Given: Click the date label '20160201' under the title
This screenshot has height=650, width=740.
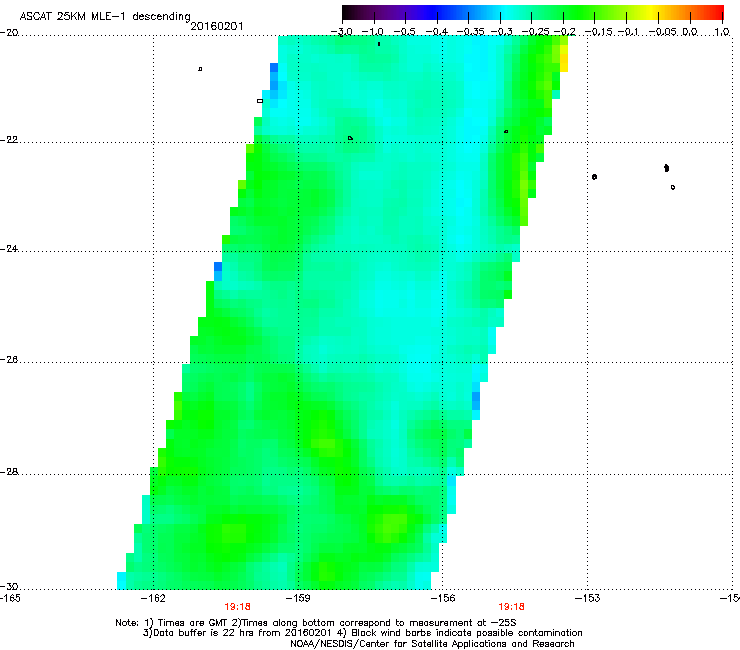Looking at the screenshot, I should pyautogui.click(x=217, y=26).
